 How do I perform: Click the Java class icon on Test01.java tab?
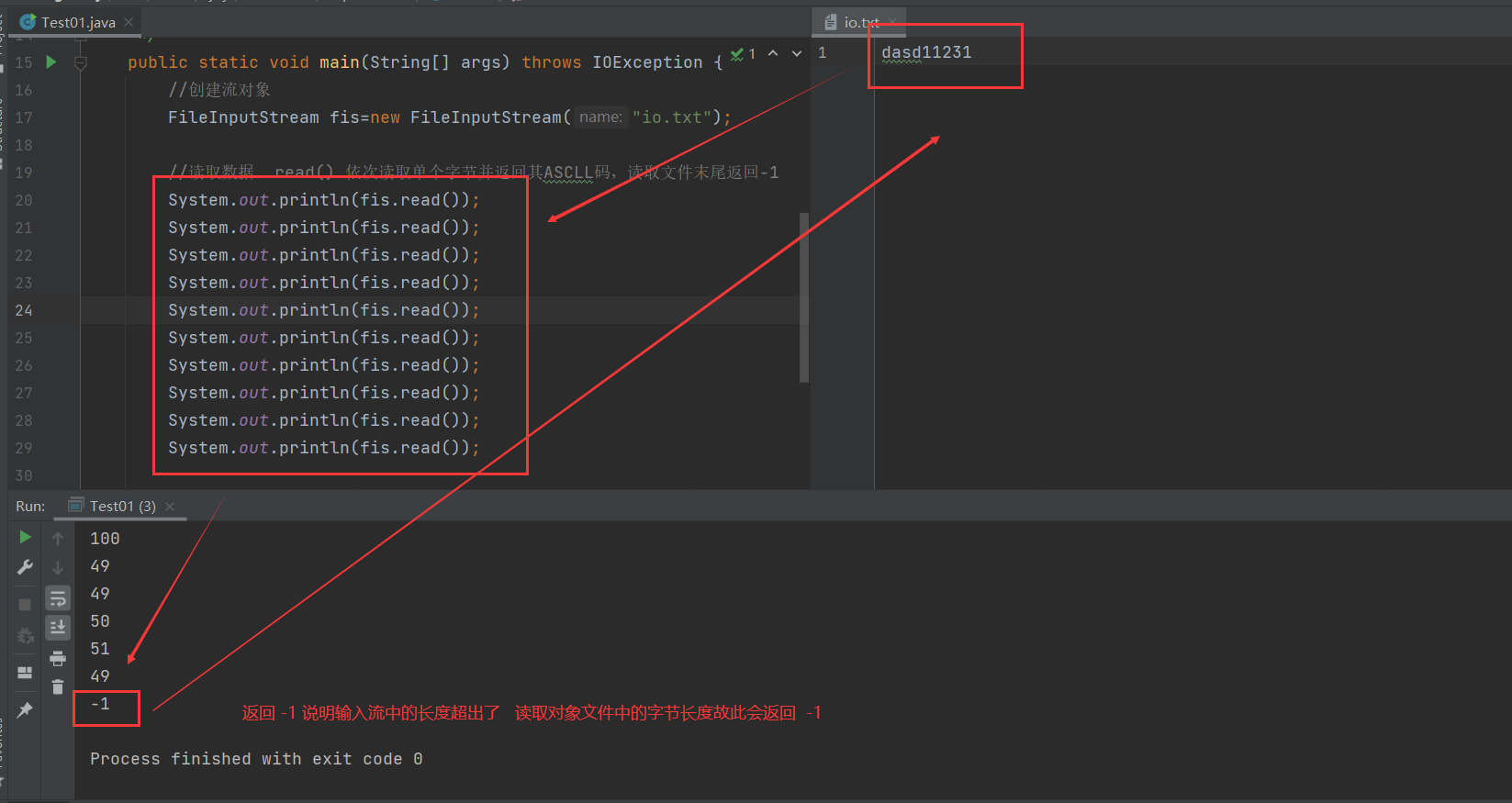tap(28, 22)
